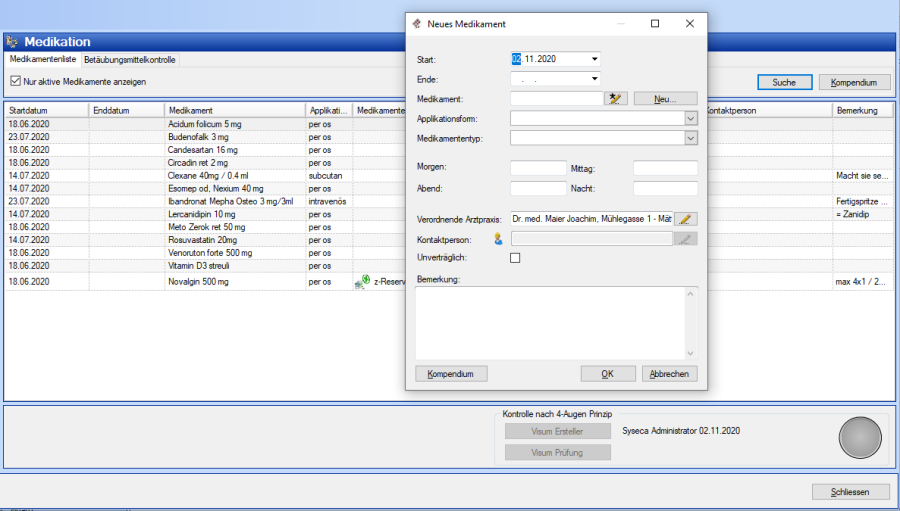The image size is (900, 511).
Task: Click into the Morgen dosage field
Action: tap(538, 168)
